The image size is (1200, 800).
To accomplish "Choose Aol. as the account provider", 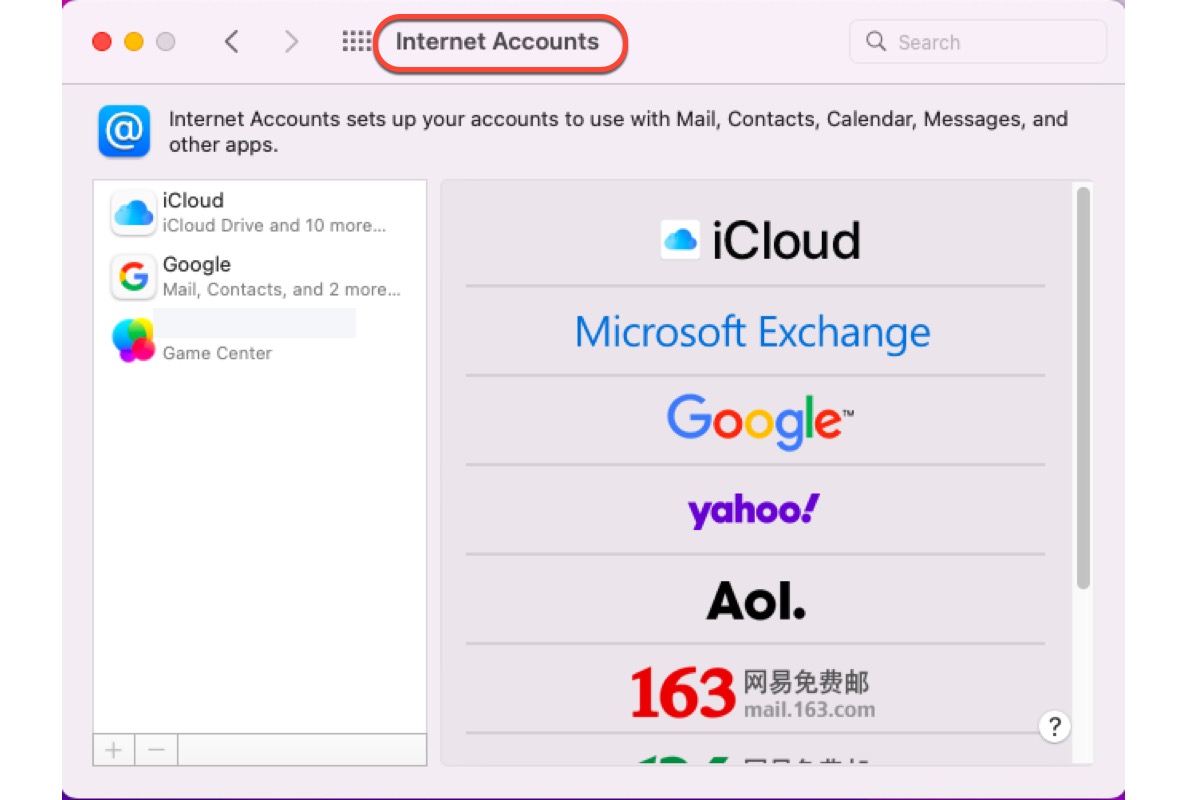I will coord(756,600).
